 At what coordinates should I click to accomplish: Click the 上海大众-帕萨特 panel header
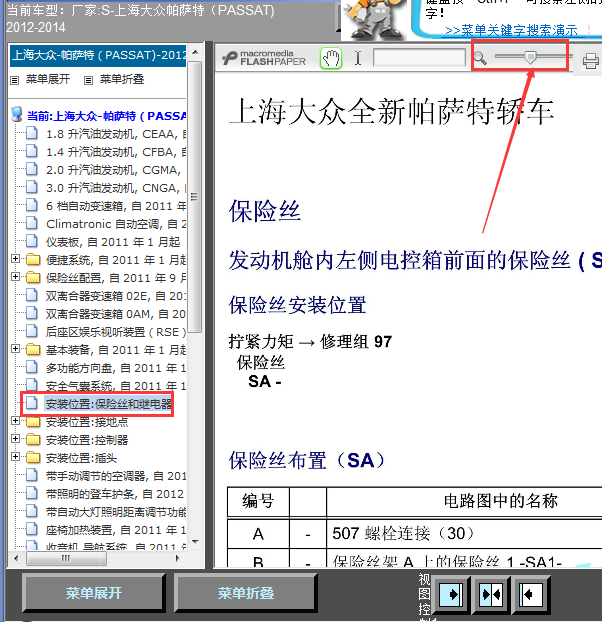(x=98, y=55)
